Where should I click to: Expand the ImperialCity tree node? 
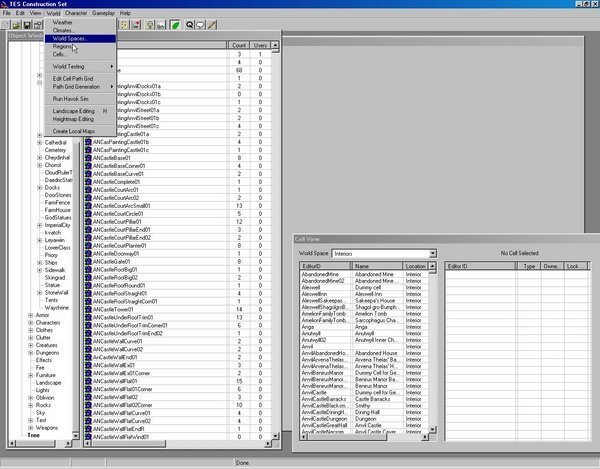pyautogui.click(x=39, y=225)
